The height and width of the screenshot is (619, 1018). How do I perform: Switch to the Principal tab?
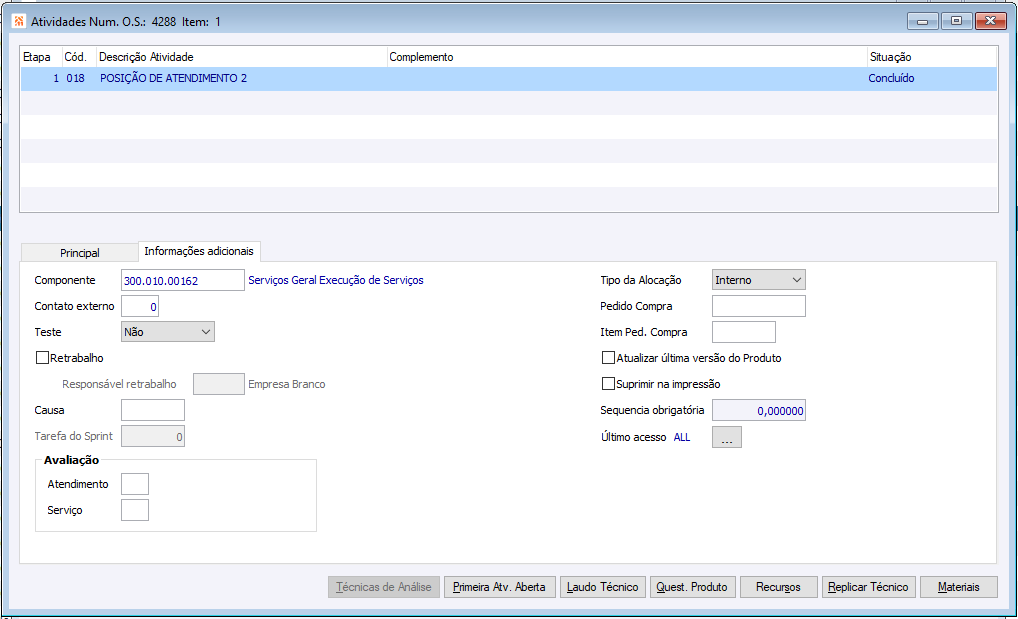pos(80,253)
